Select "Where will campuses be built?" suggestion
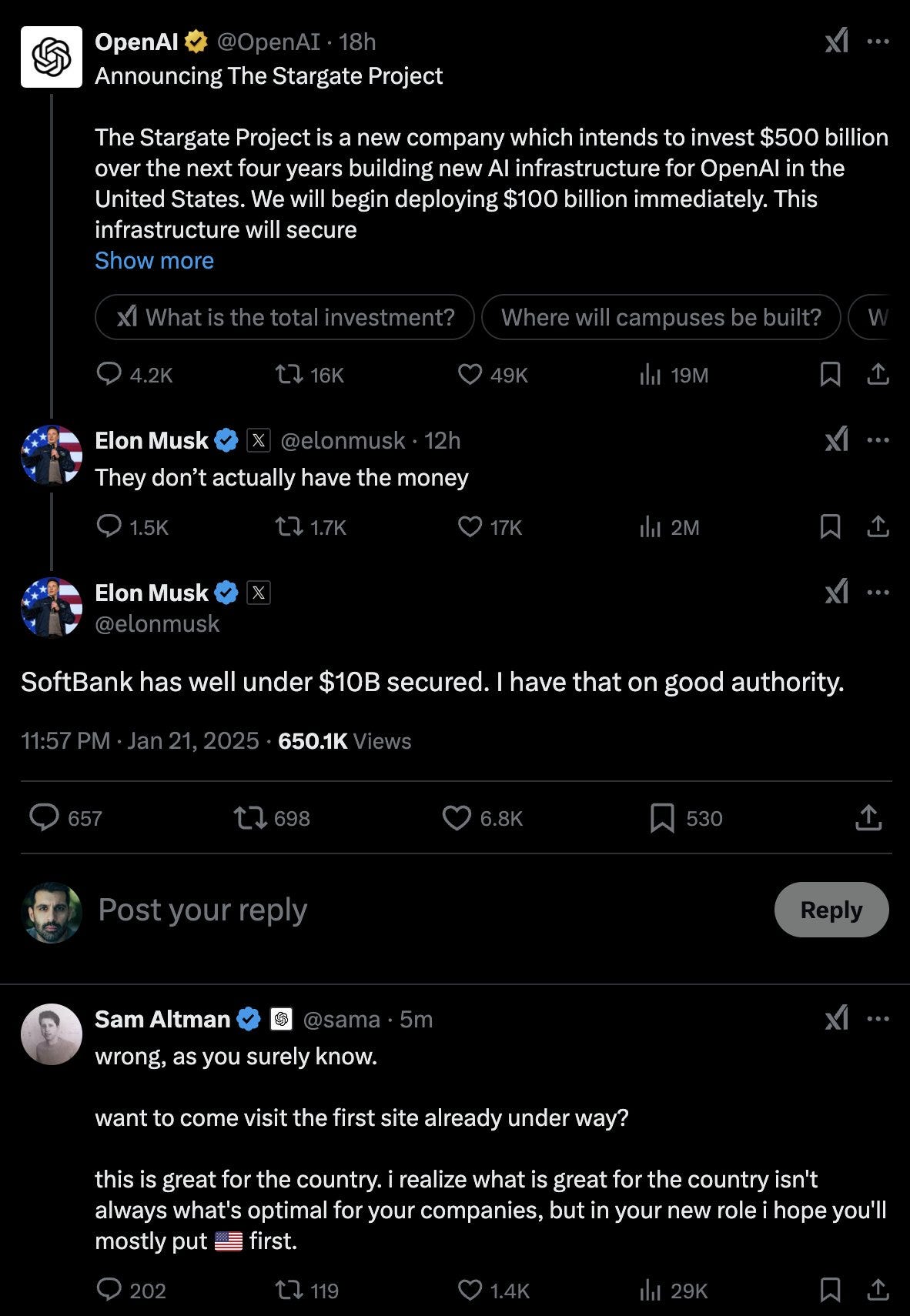The width and height of the screenshot is (910, 1316). (x=661, y=317)
